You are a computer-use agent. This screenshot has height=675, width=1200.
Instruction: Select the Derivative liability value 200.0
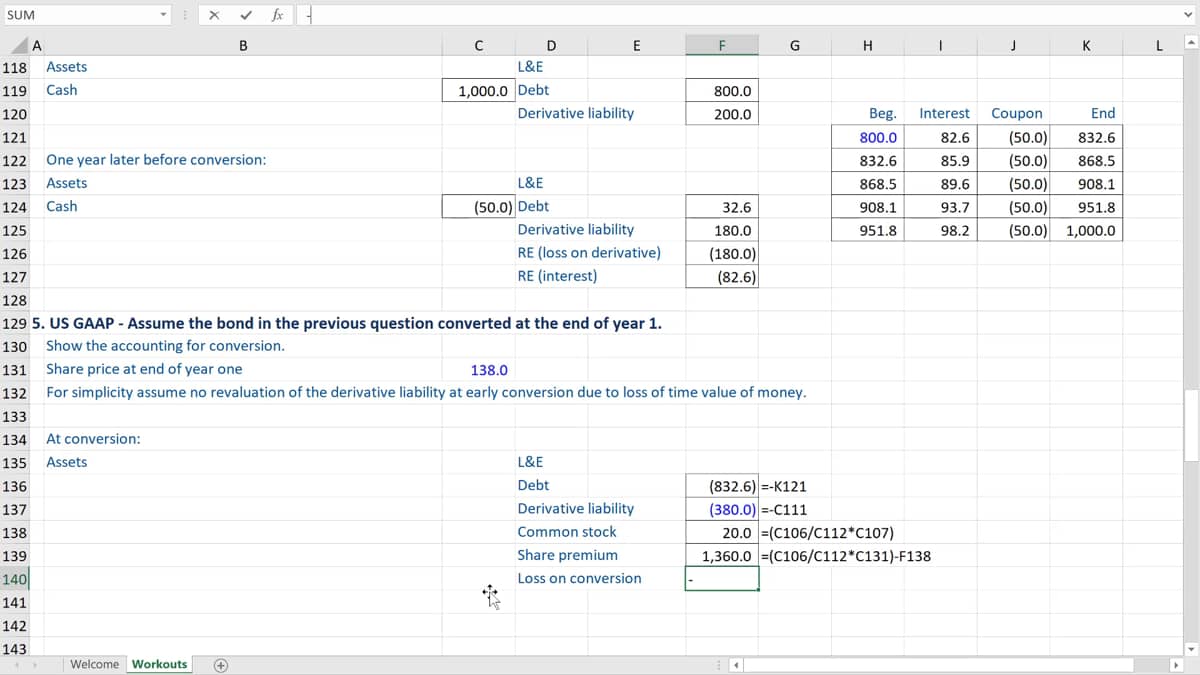pyautogui.click(x=722, y=114)
